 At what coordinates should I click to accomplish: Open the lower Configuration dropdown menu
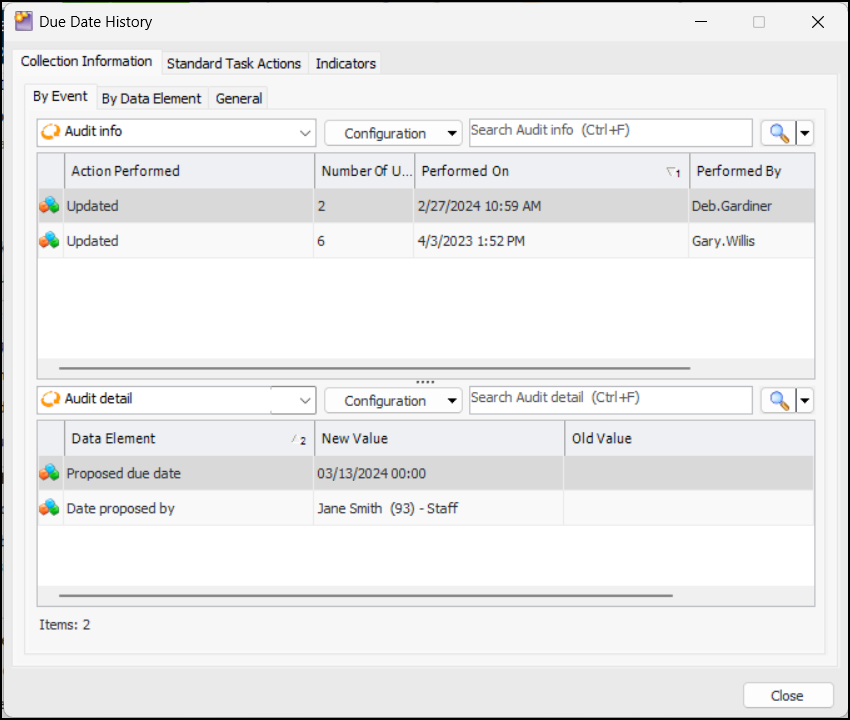[393, 400]
